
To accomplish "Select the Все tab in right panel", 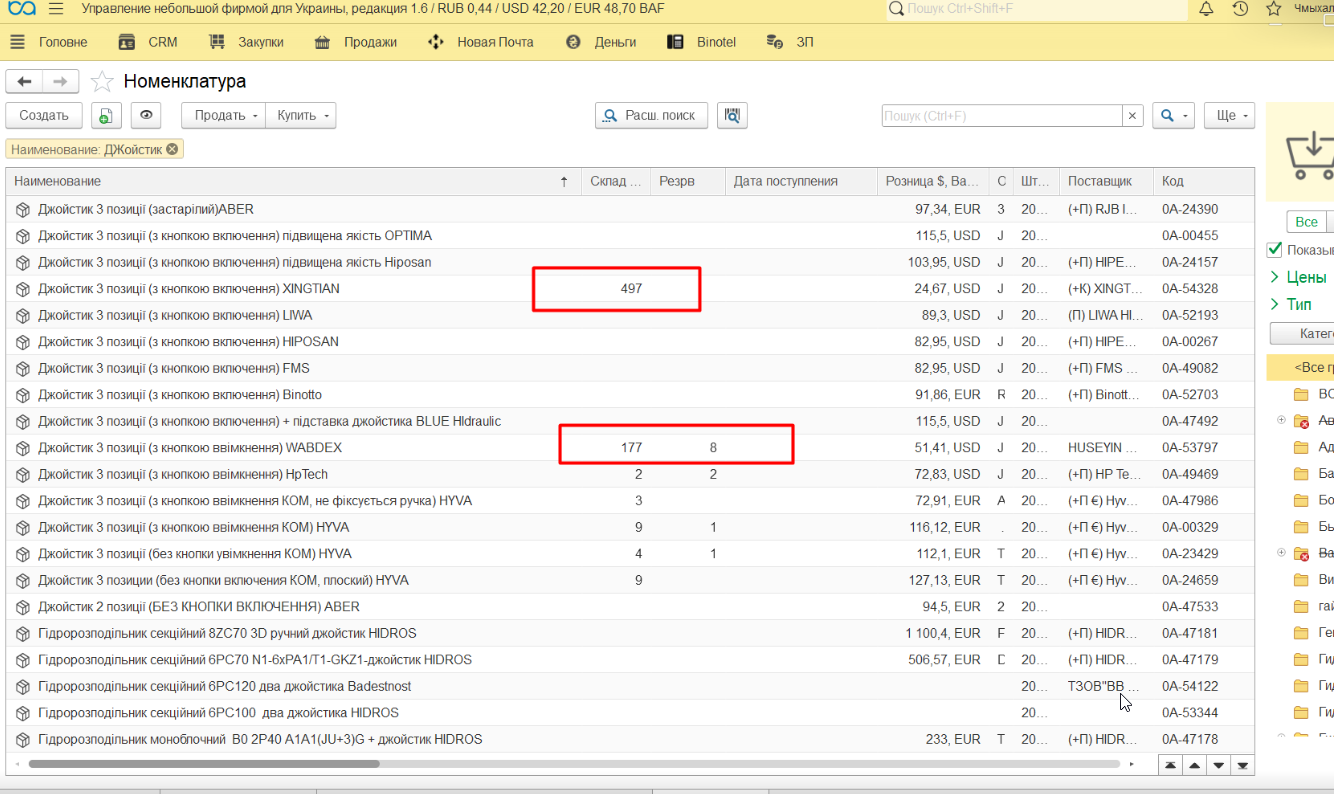I will click(x=1306, y=222).
